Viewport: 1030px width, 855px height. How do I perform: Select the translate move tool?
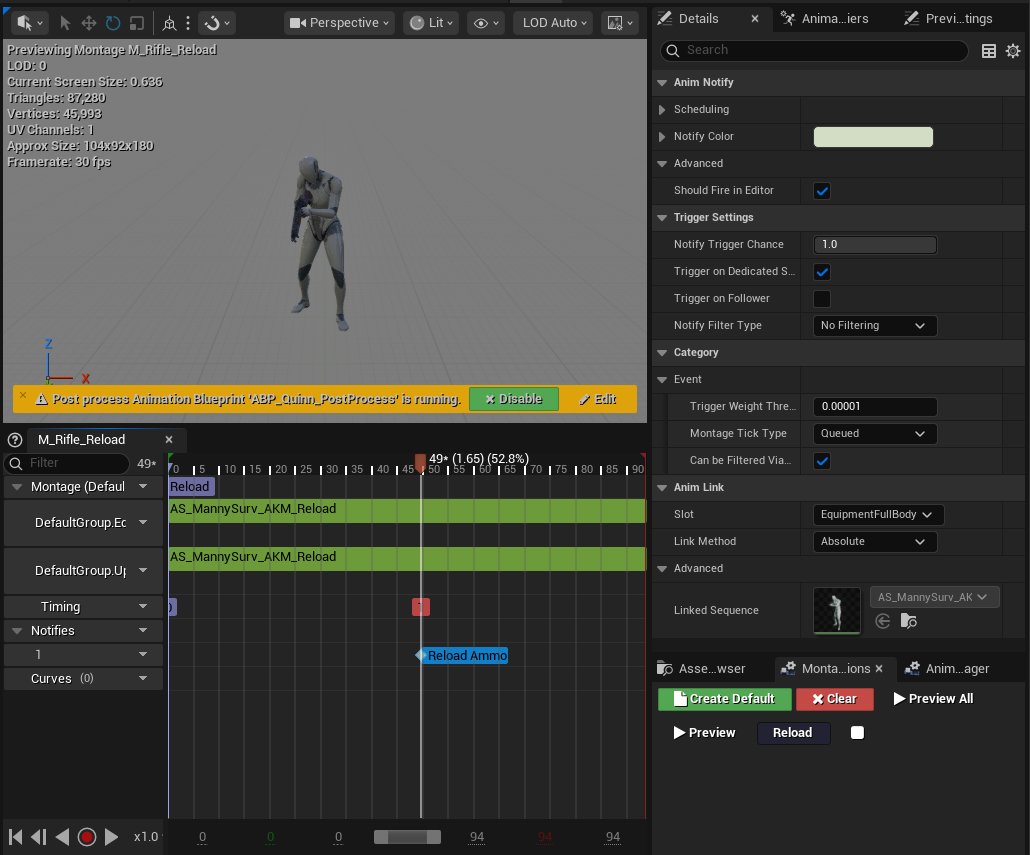coord(89,23)
